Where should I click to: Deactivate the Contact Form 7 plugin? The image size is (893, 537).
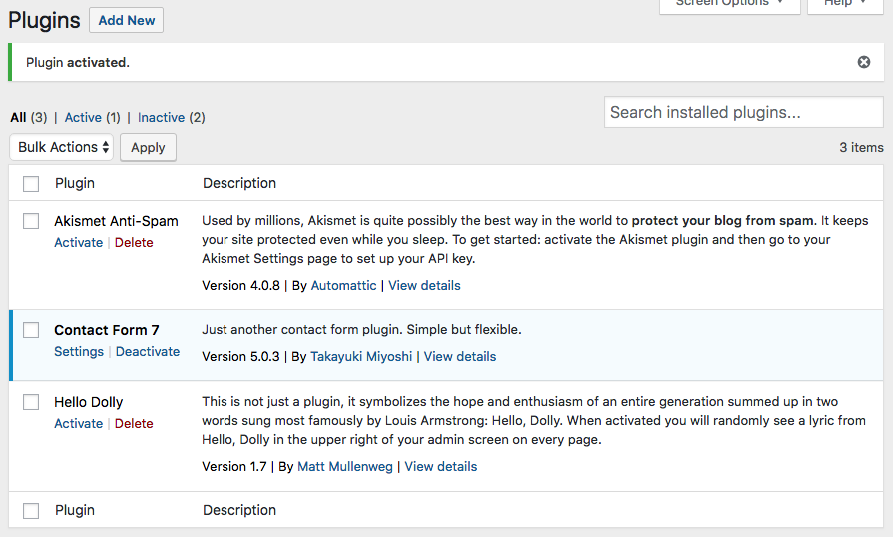tap(148, 351)
